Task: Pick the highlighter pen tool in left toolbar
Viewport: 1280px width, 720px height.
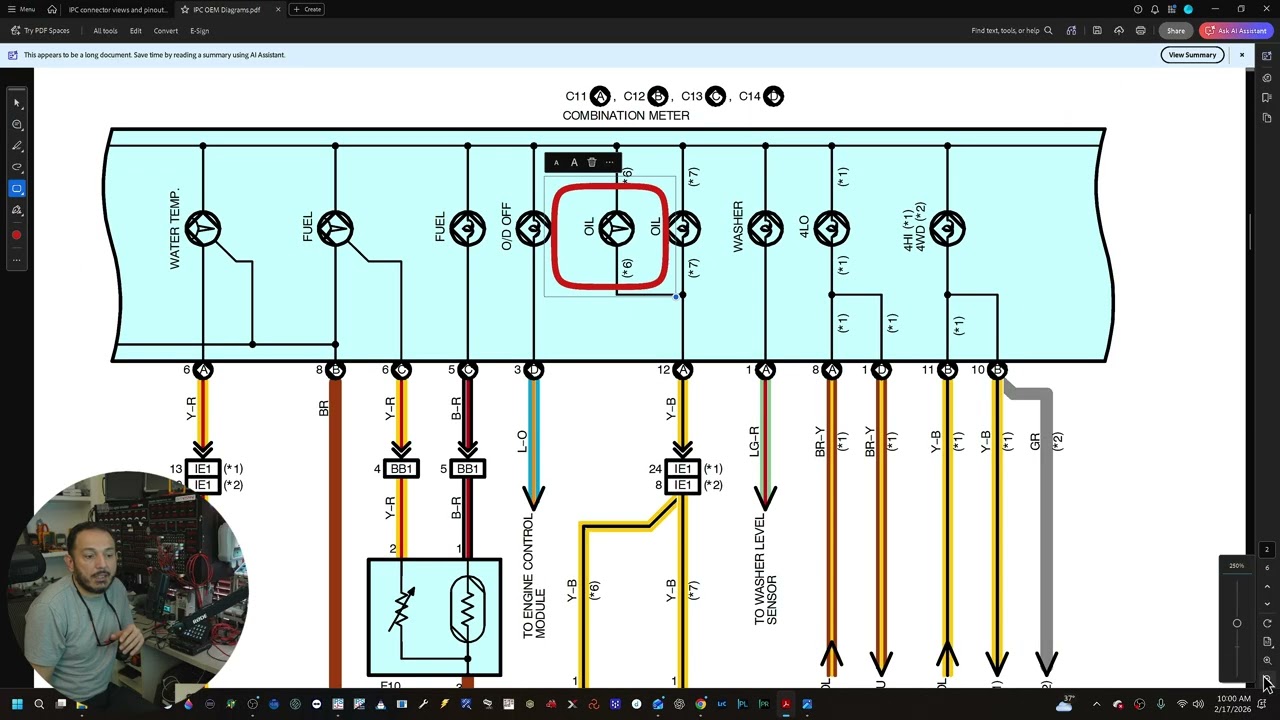Action: [x=17, y=146]
